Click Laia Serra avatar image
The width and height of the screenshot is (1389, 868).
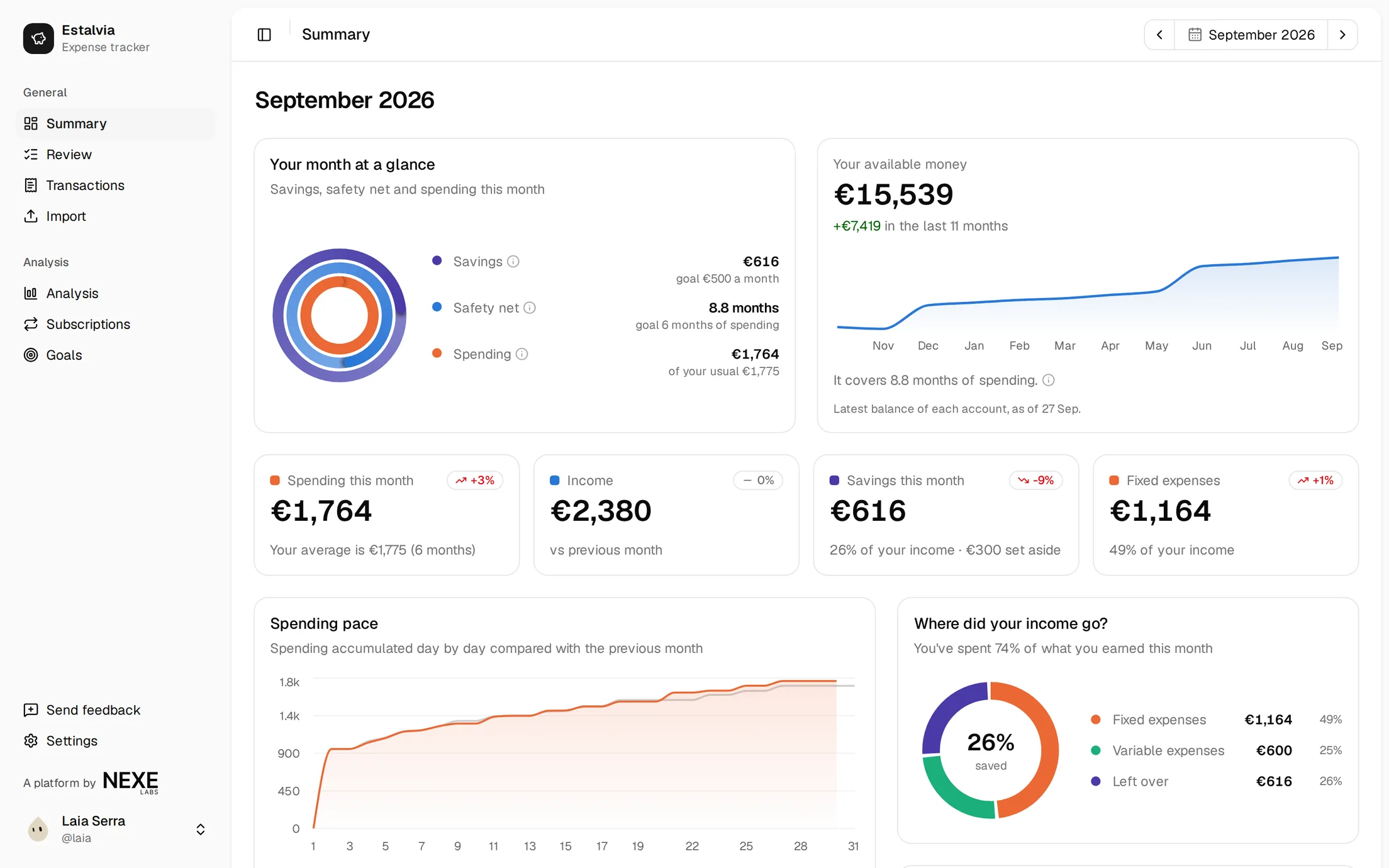38,829
